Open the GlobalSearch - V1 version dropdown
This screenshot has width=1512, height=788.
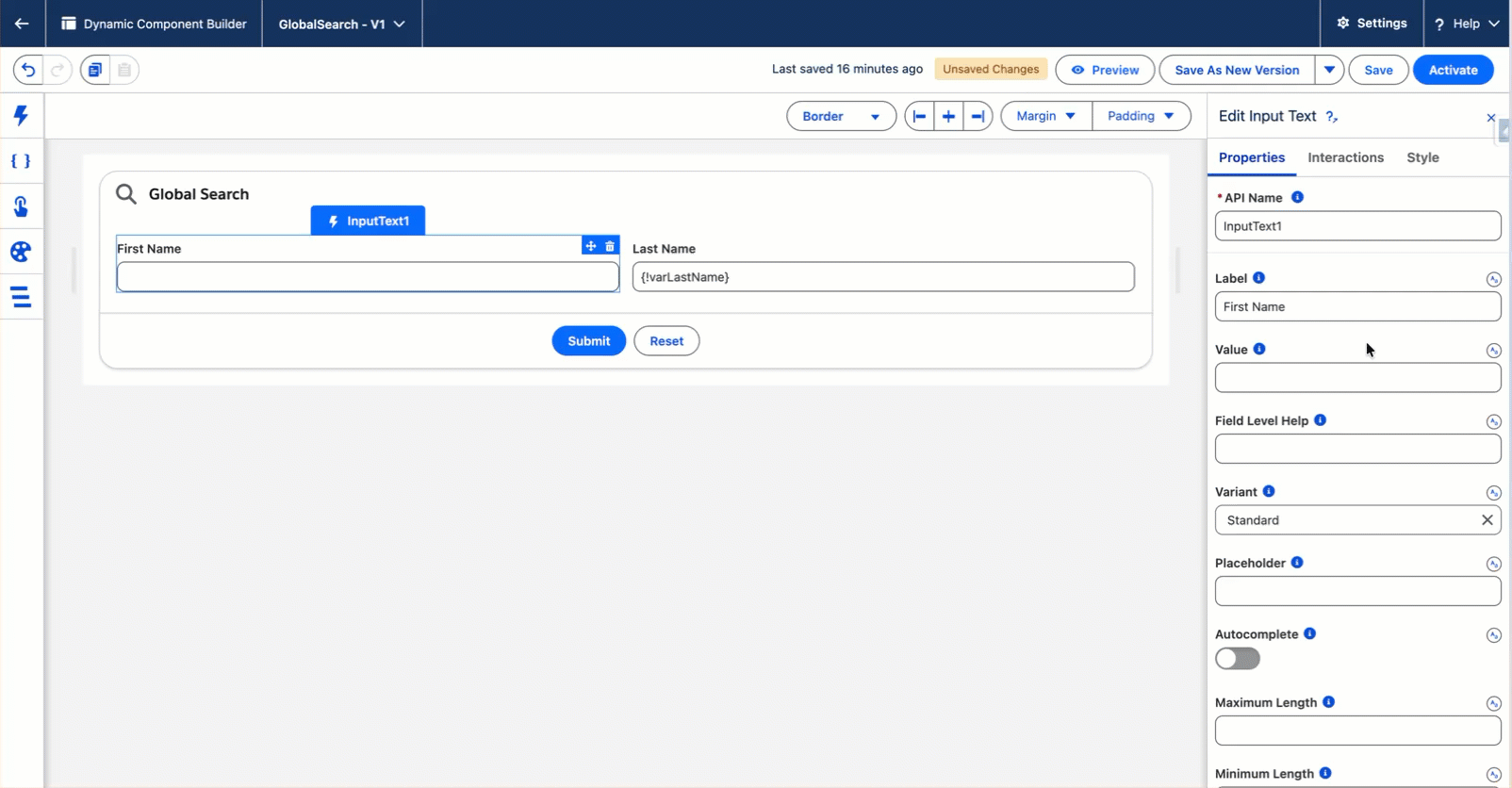point(341,24)
